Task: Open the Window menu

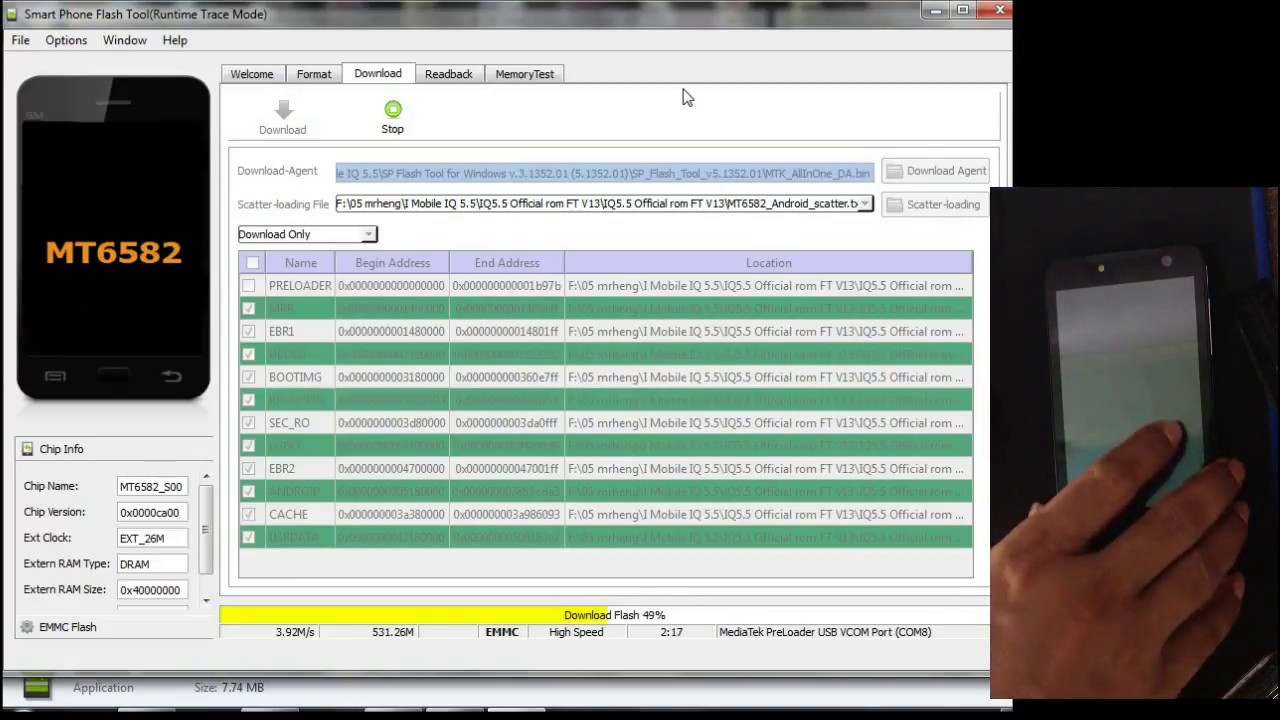Action: pos(125,40)
